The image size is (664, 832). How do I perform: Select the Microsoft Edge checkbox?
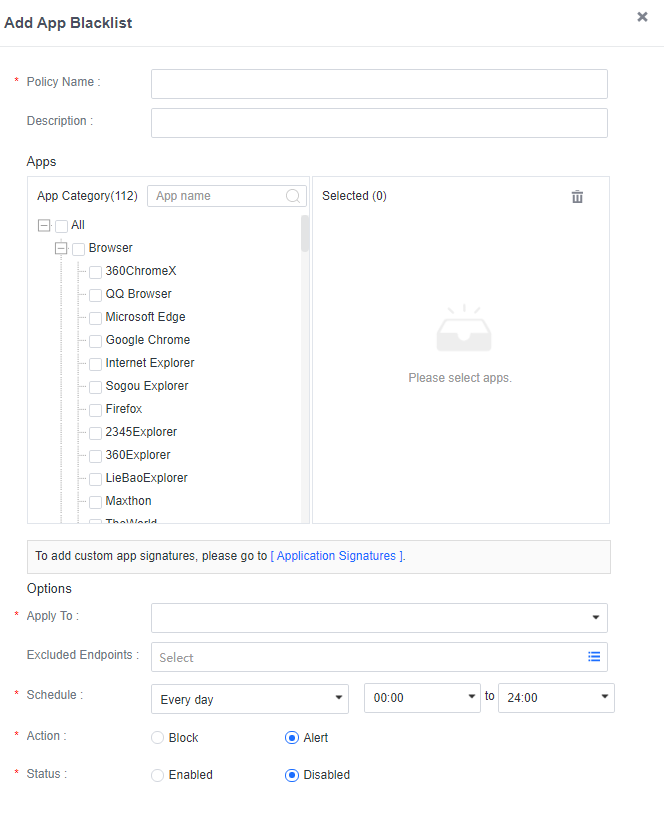tap(95, 318)
